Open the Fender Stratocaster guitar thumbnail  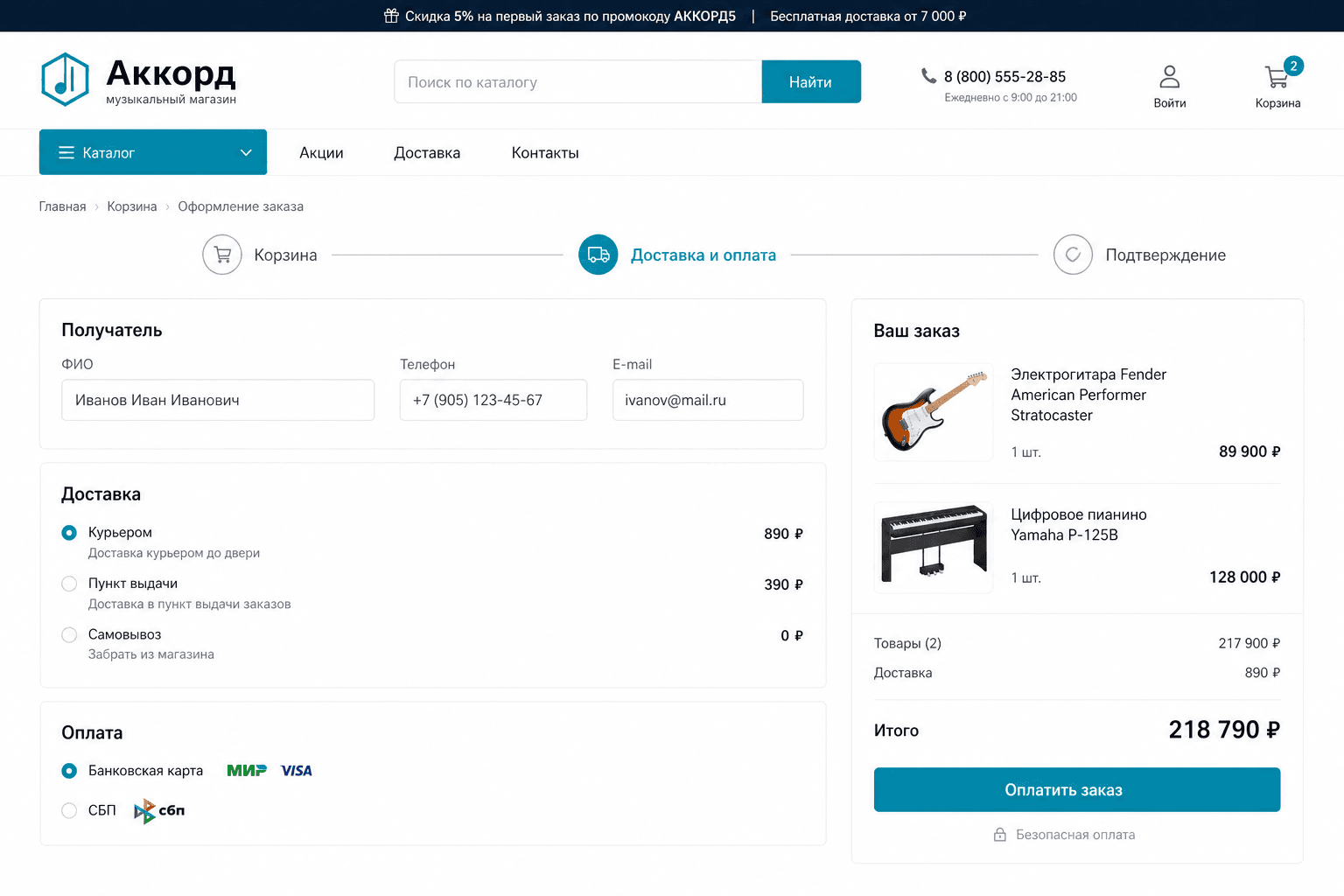point(934,412)
